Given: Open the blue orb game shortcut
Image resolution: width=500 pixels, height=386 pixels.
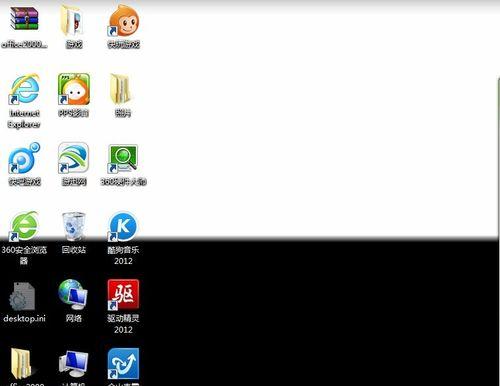Looking at the screenshot, I should coord(24,158).
